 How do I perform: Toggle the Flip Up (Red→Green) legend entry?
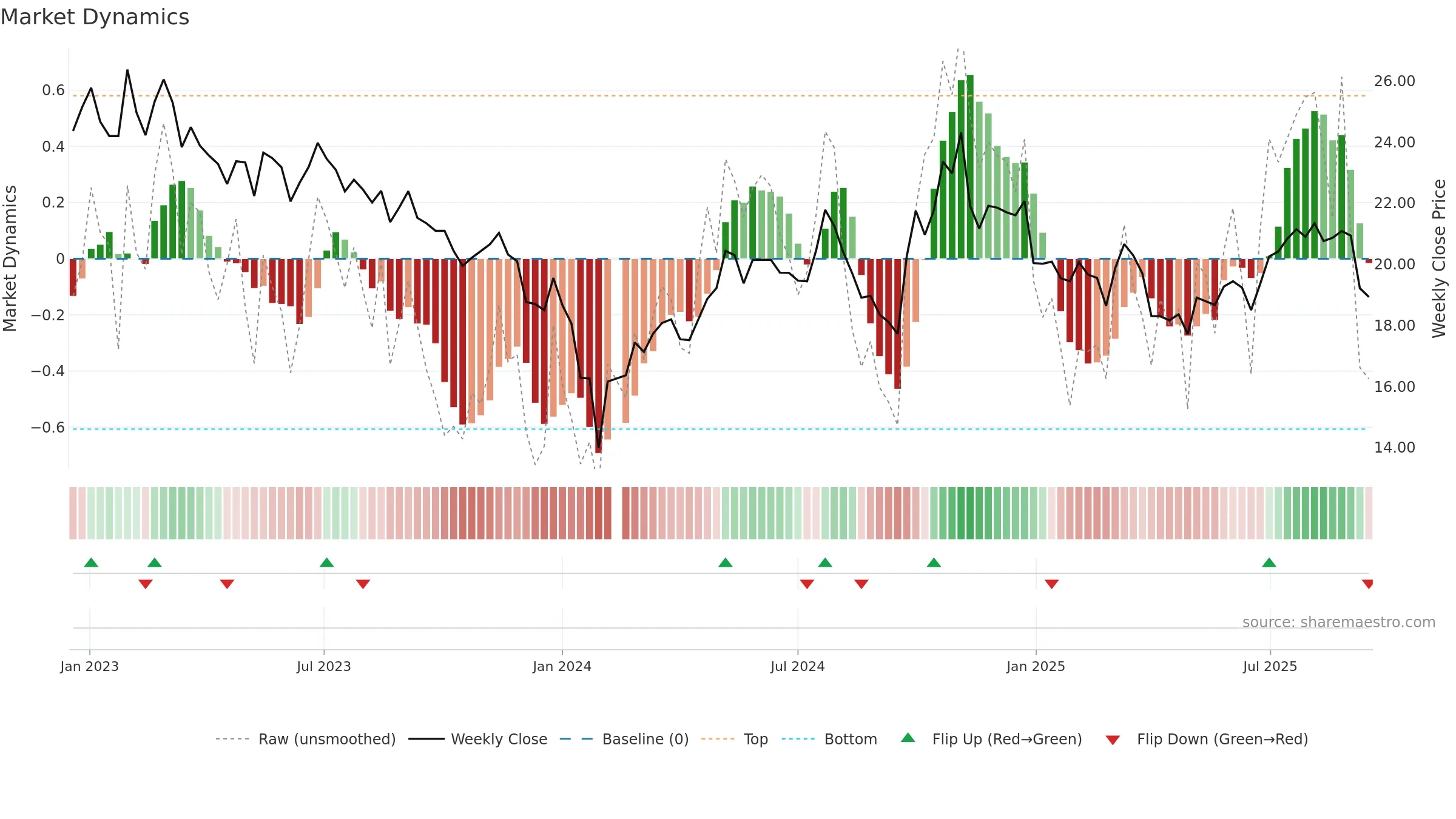point(992,740)
